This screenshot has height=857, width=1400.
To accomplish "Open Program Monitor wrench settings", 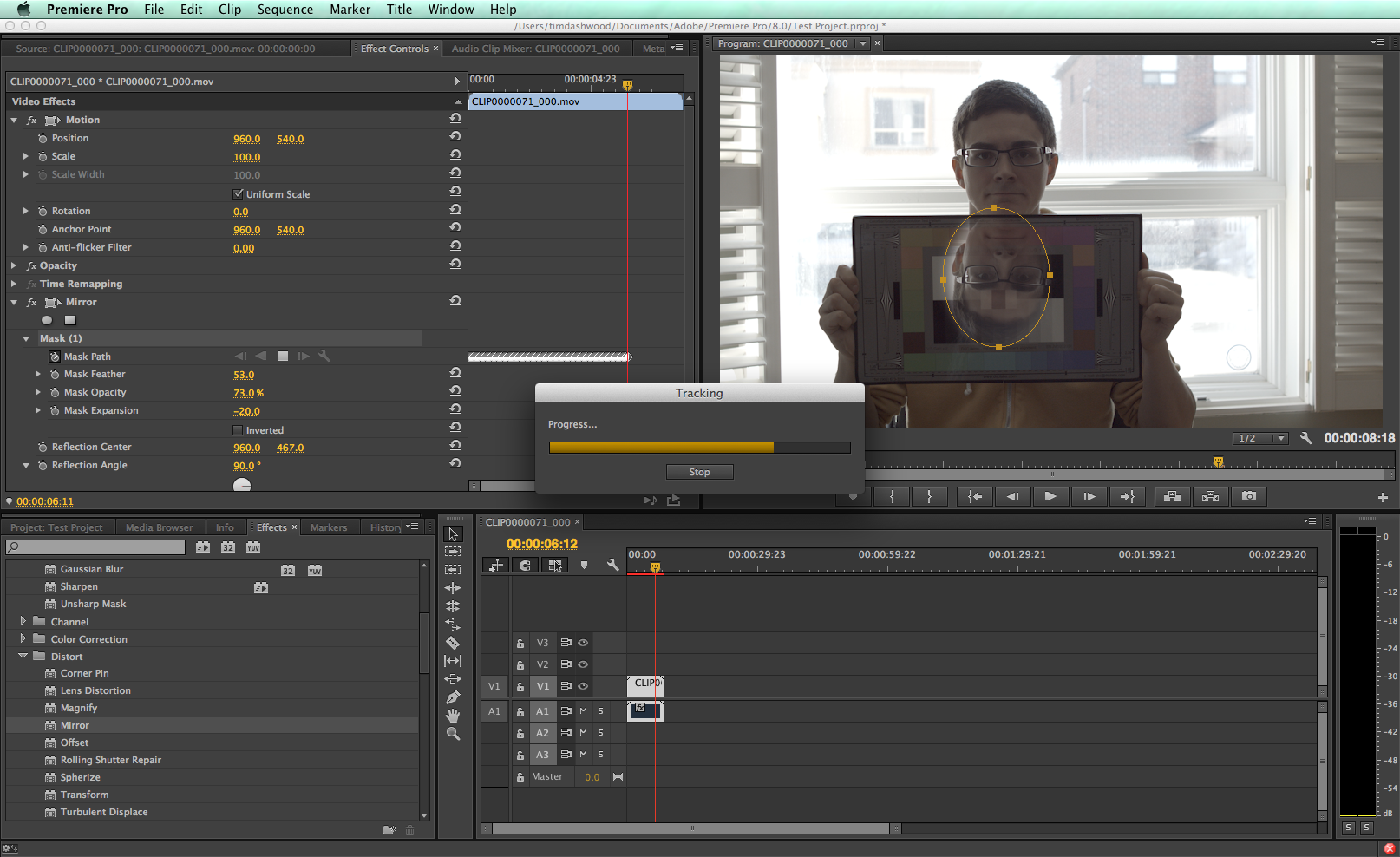I will point(1305,438).
